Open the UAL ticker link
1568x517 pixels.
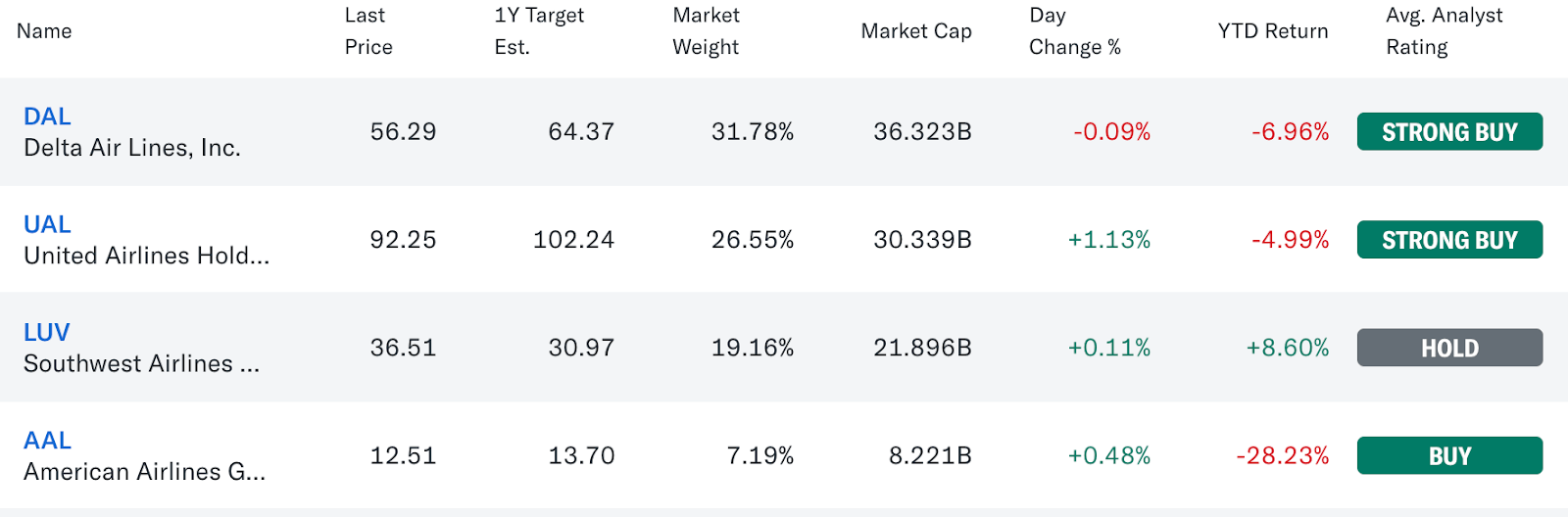[47, 224]
